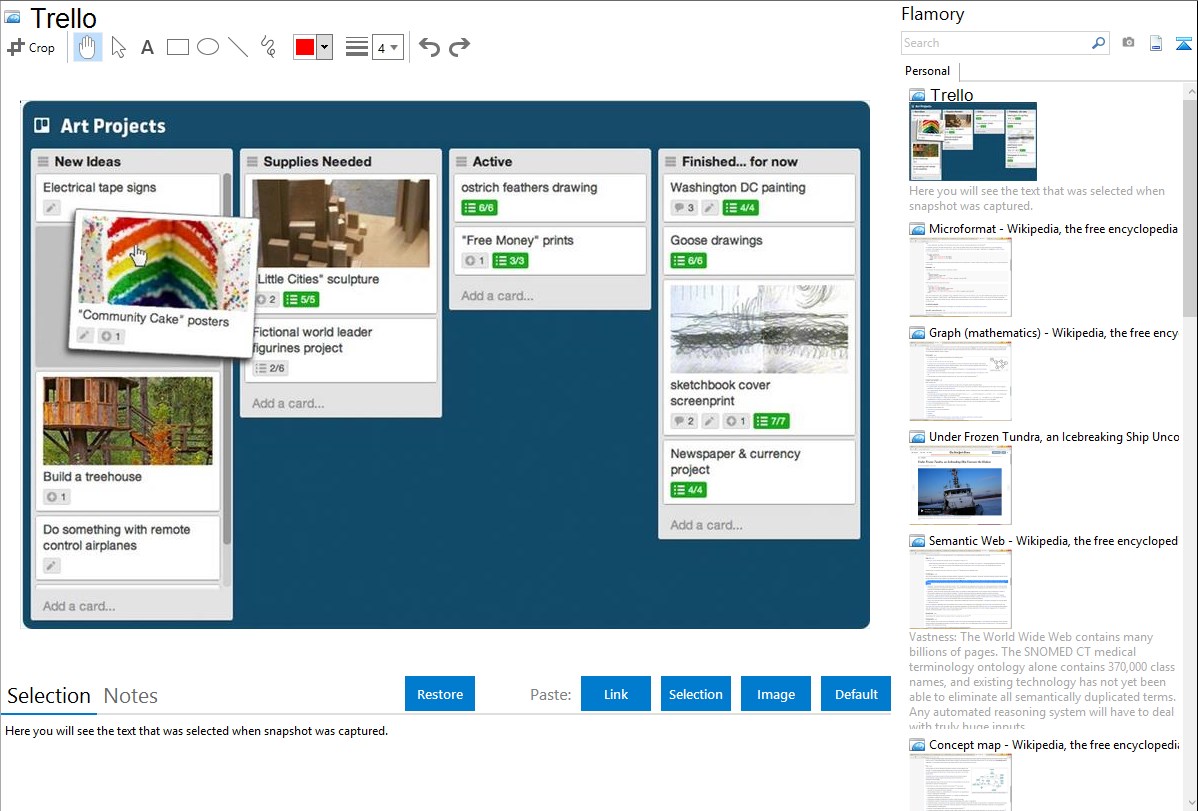1198x811 pixels.
Task: Click the 5/5 checklist badge
Action: (301, 299)
